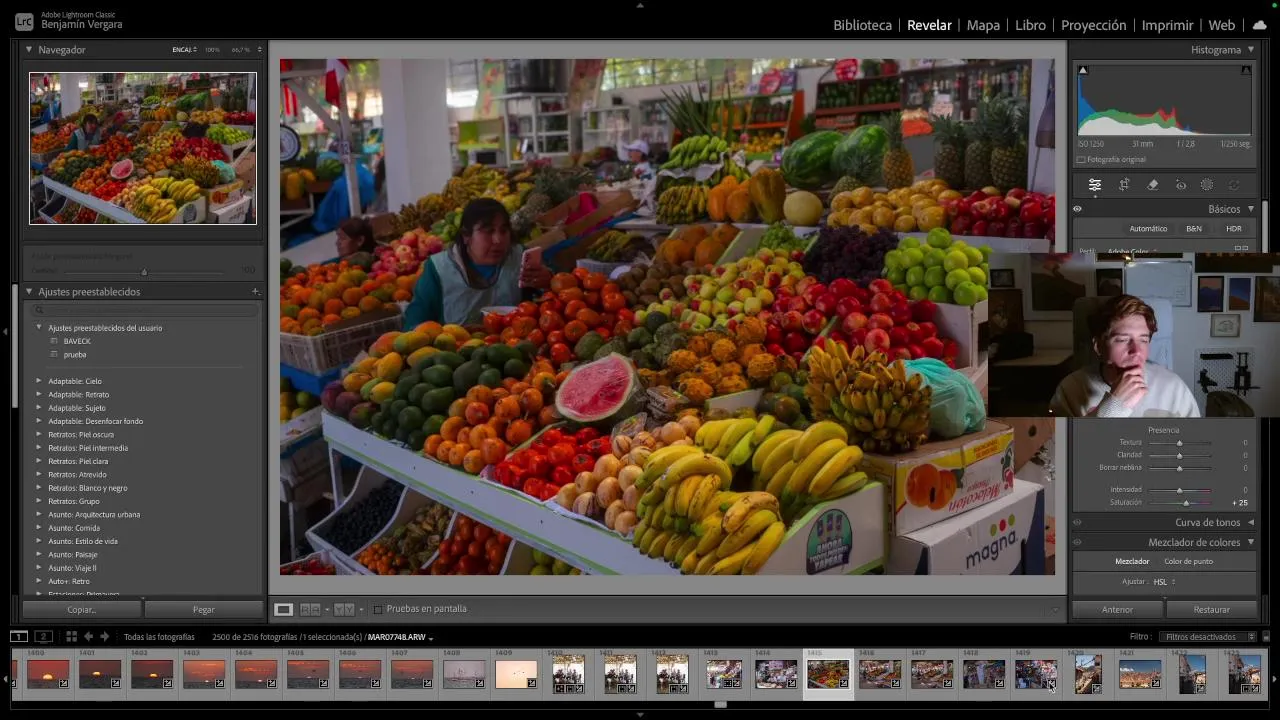Select the Crop overlay tool

(x=1124, y=185)
